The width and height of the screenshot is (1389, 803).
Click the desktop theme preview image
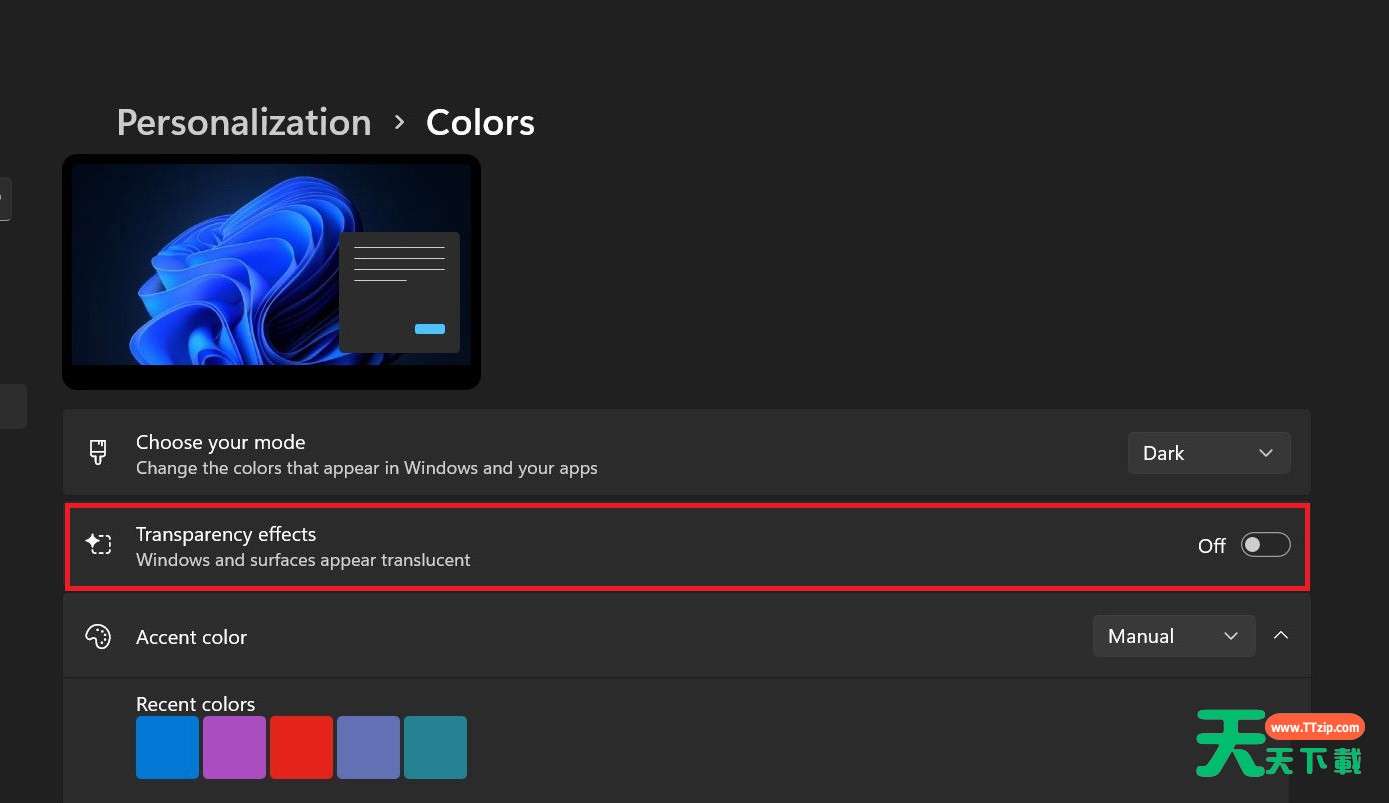271,271
